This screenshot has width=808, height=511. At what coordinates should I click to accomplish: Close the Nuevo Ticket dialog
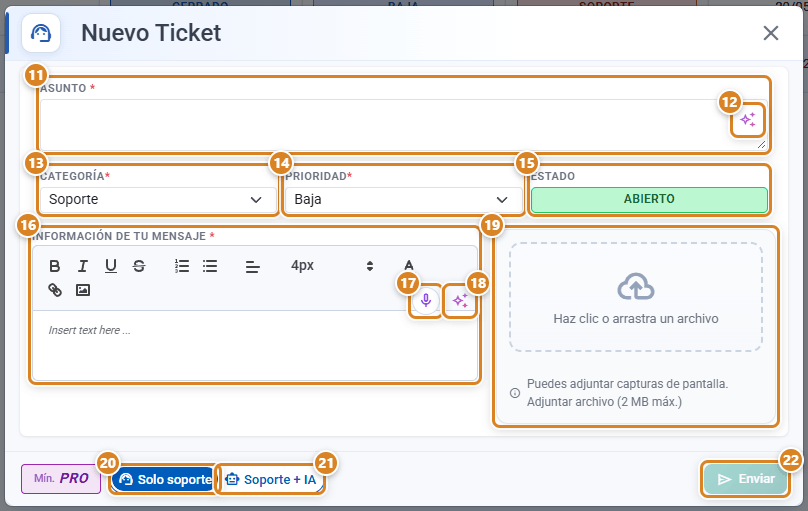[770, 33]
